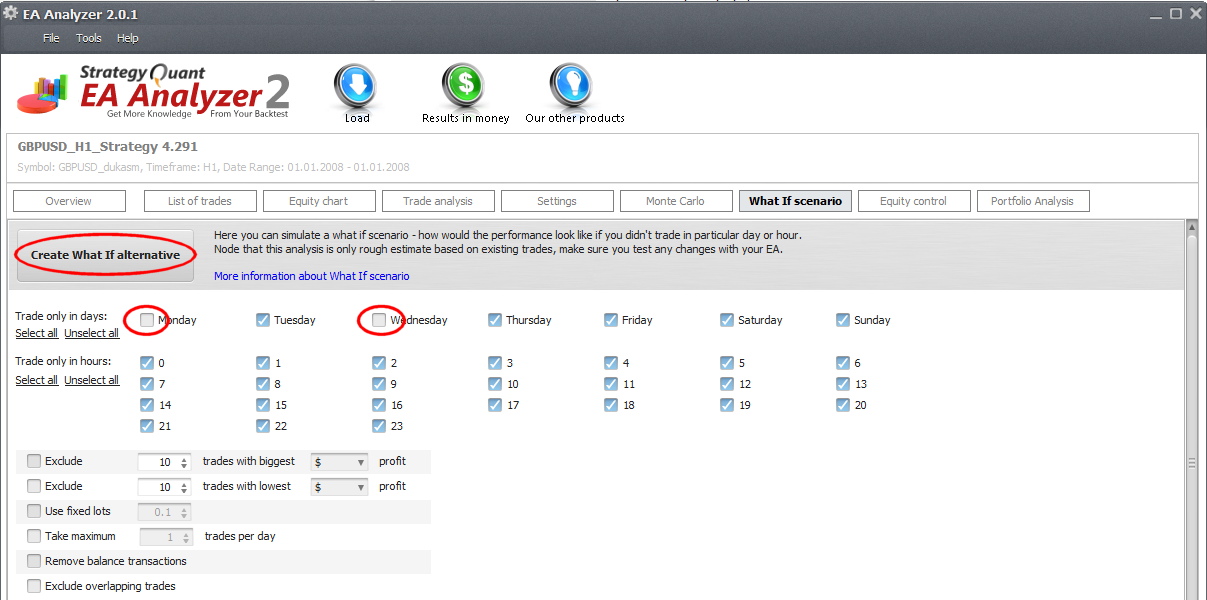Uncheck the Thursday checkbox
This screenshot has height=600, width=1207.
click(x=495, y=320)
